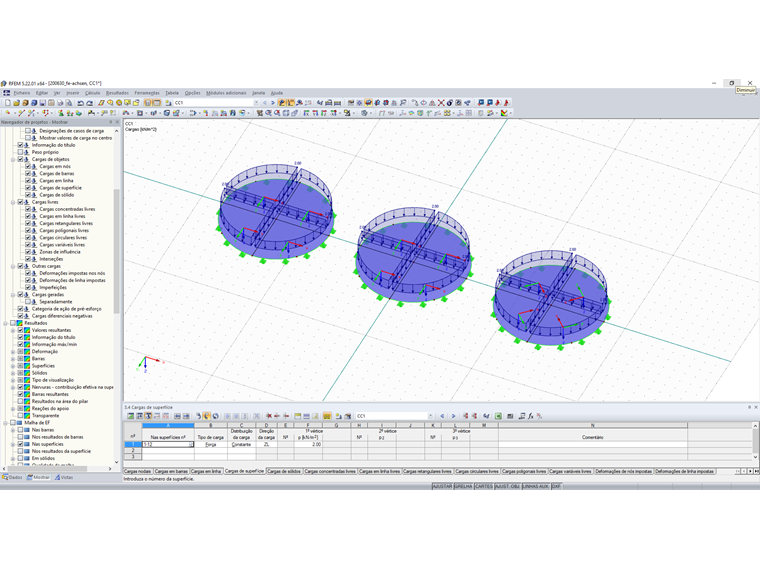Screen dimensions: 760x570
Task: Click the Força cell in the table
Action: click(x=210, y=444)
